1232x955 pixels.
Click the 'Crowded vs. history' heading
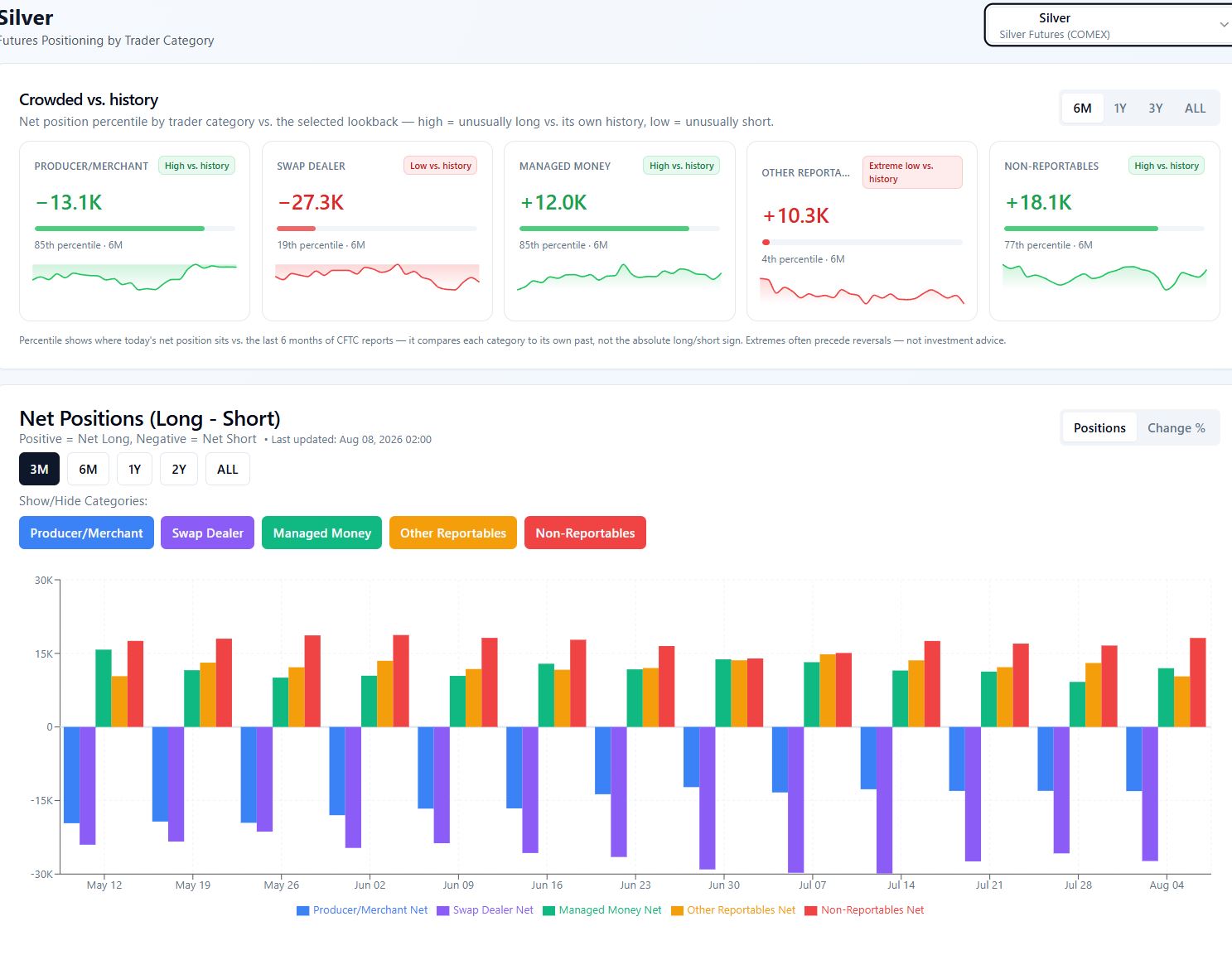point(89,99)
